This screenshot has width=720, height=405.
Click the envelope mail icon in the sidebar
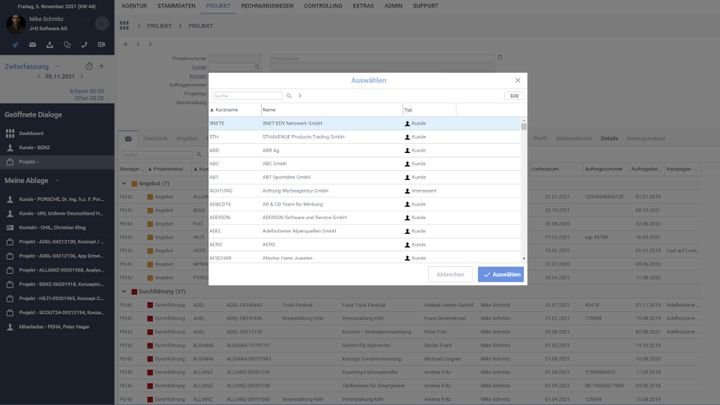(x=33, y=45)
